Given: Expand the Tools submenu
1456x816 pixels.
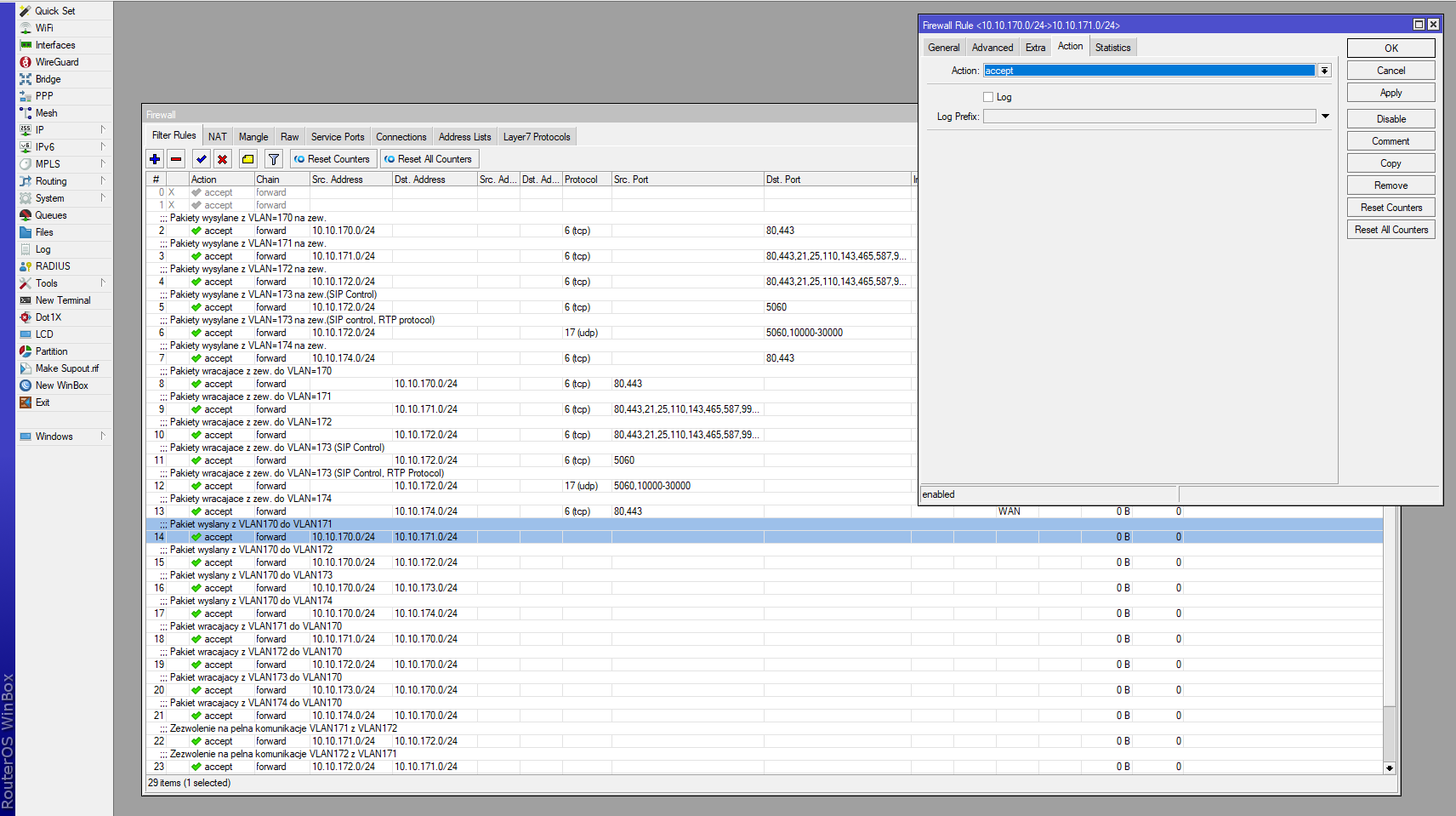Looking at the screenshot, I should [103, 283].
